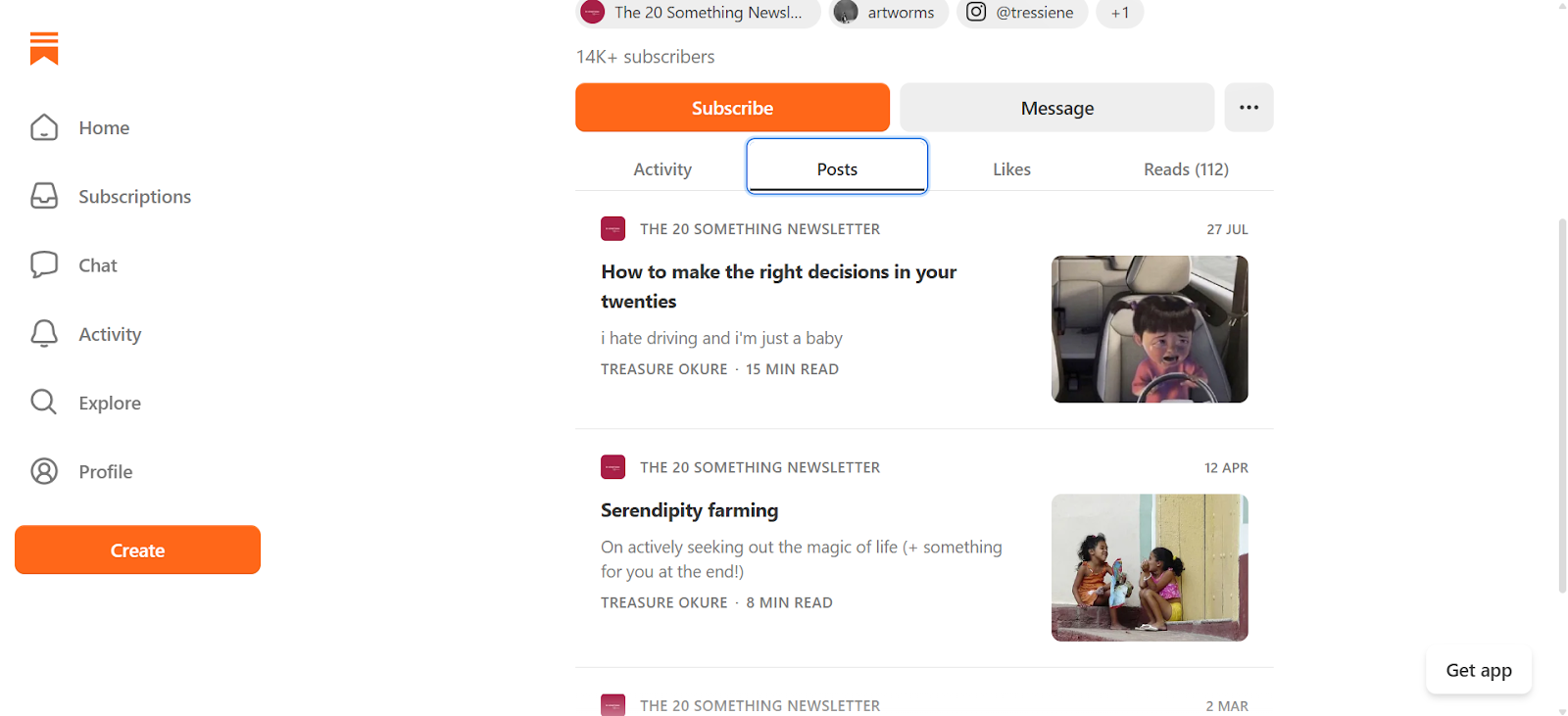Click THE 20 SOMETHING NEWSLETTER label on 12 APR post
This screenshot has height=716, width=1568.
tap(759, 467)
